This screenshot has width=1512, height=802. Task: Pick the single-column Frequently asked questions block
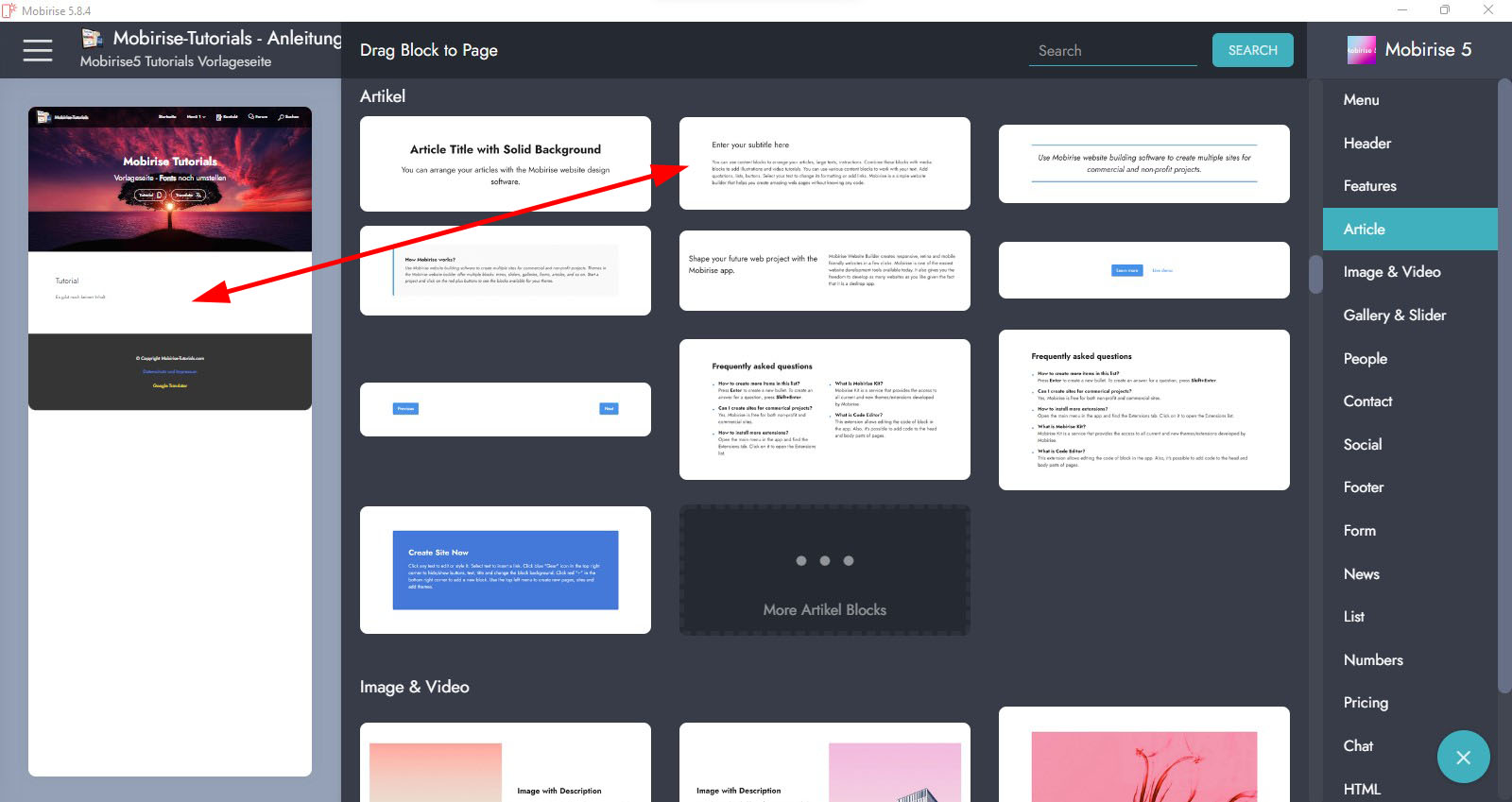coord(1144,410)
